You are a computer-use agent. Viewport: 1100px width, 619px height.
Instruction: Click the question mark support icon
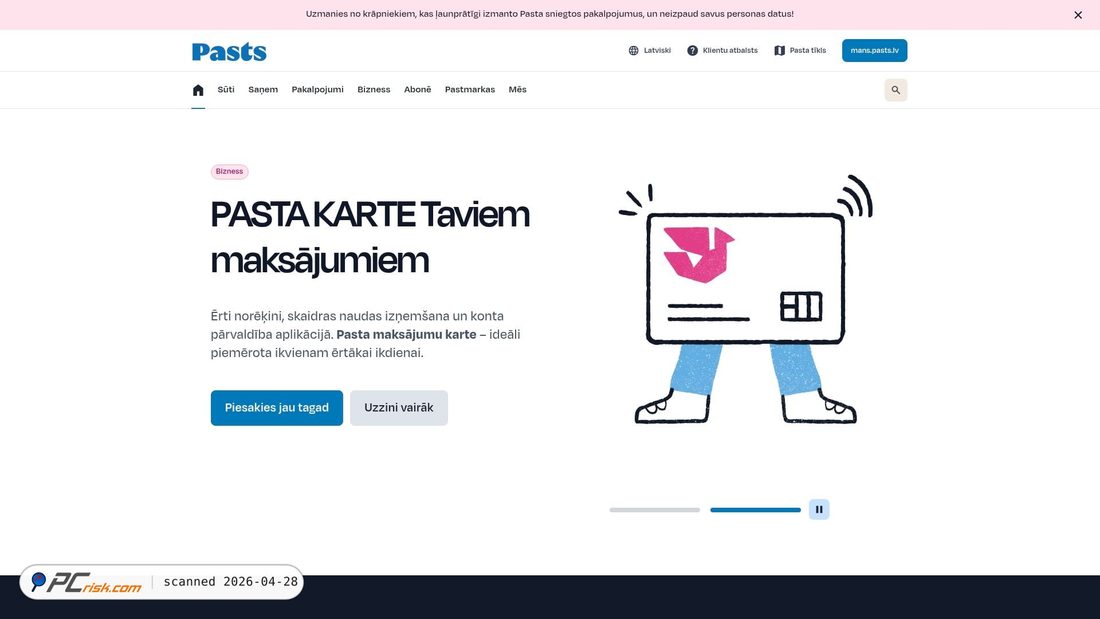pyautogui.click(x=692, y=51)
